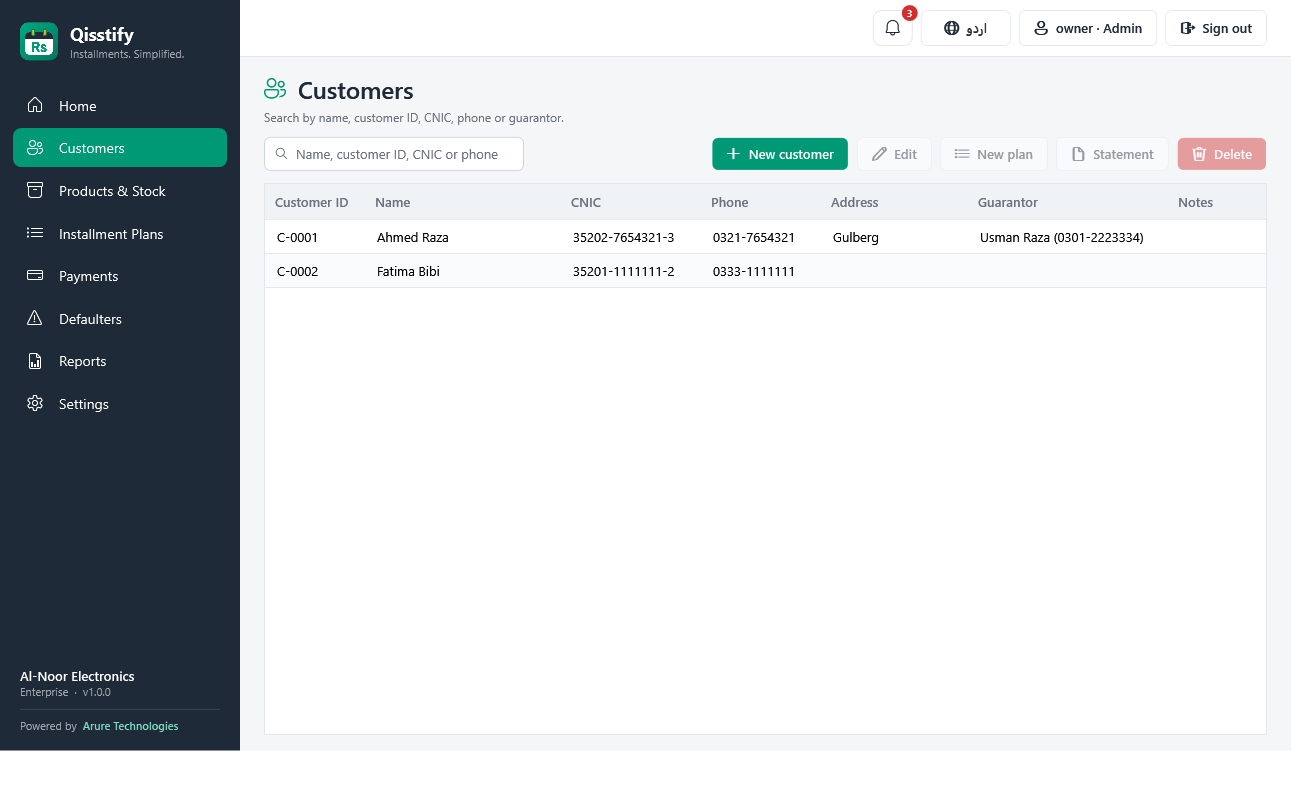
Task: Click the Customers people icon beside heading
Action: (x=275, y=89)
